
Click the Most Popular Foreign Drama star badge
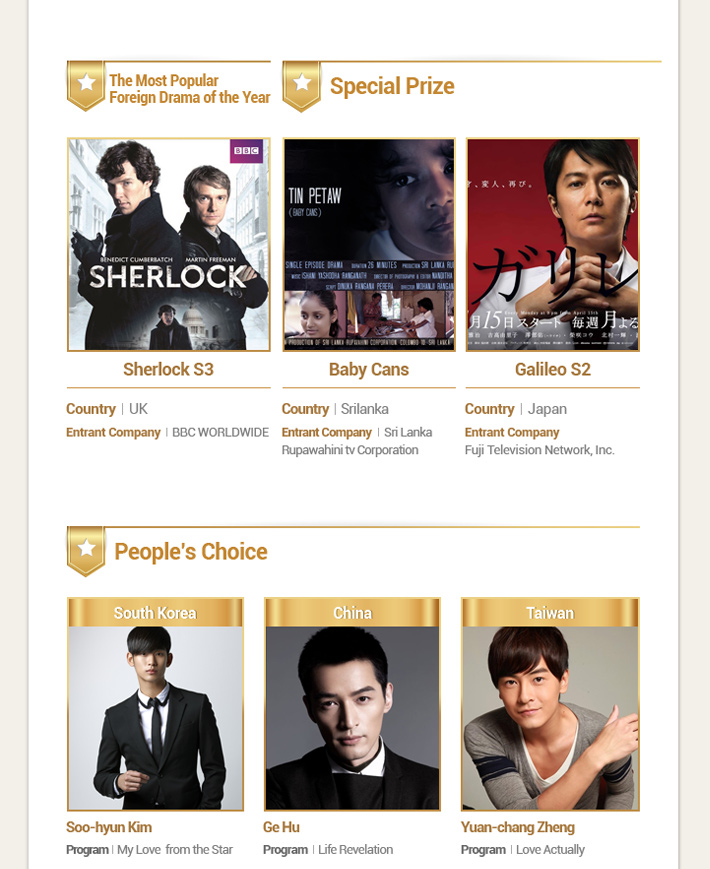tap(86, 86)
